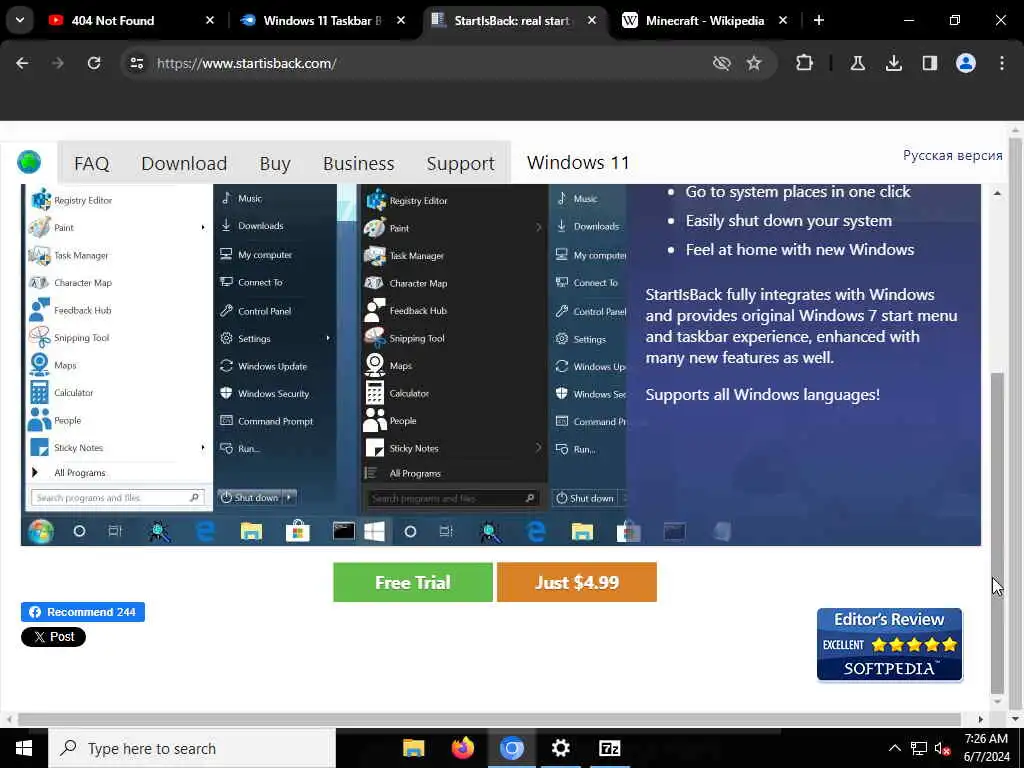Screen dimensions: 1024x768
Task: Open the Windows Start button
Action: pos(24,748)
